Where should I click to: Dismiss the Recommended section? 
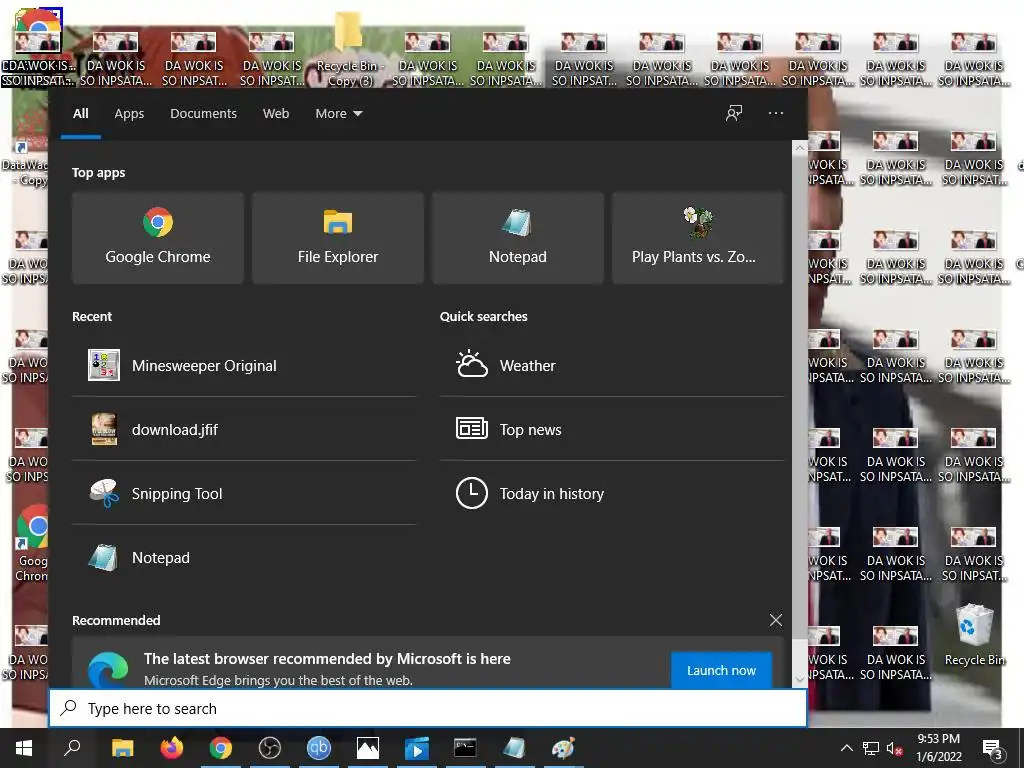point(775,620)
